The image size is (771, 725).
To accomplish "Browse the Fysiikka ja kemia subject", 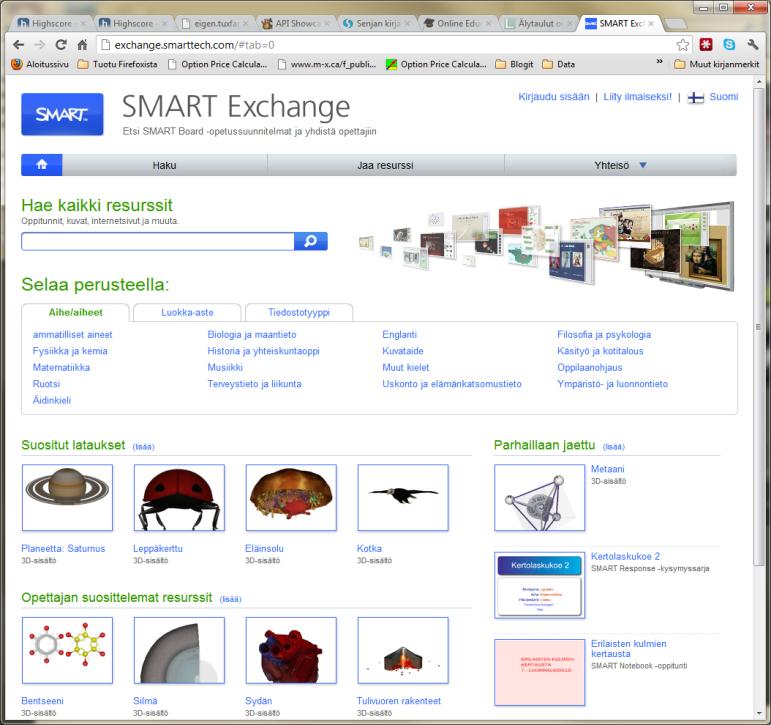I will tap(70, 351).
